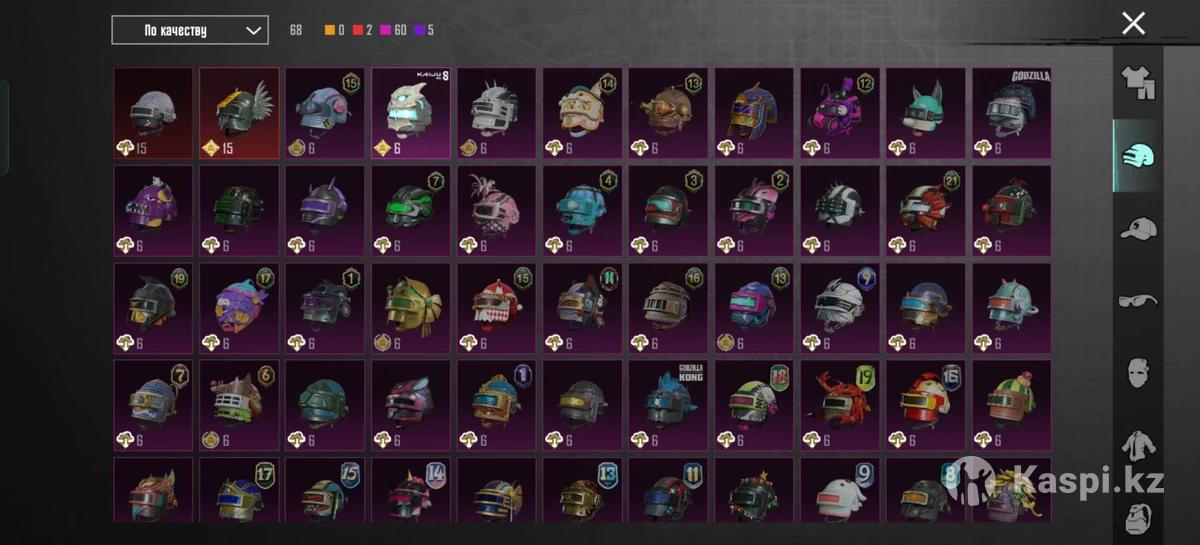Select the helmet category icon in sidebar
This screenshot has width=1200, height=545.
1138,157
